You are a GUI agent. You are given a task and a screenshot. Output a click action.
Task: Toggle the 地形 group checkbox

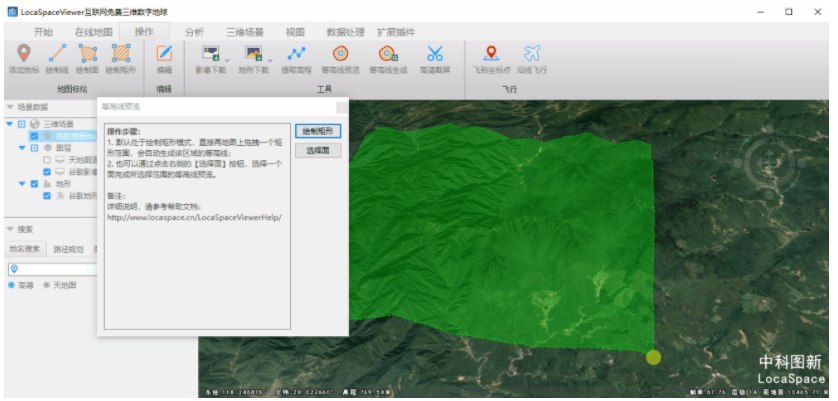(34, 183)
